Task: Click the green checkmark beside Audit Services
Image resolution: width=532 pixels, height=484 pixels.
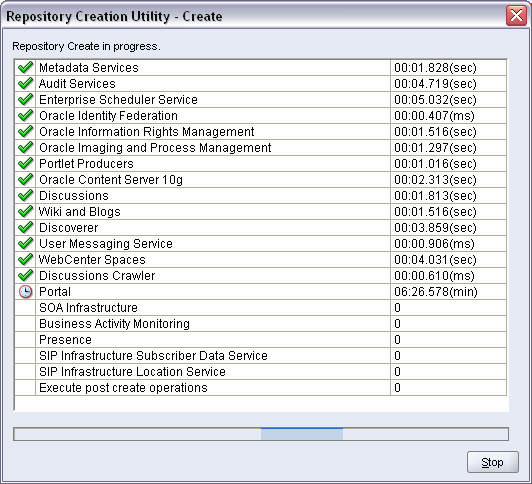Action: [x=25, y=83]
